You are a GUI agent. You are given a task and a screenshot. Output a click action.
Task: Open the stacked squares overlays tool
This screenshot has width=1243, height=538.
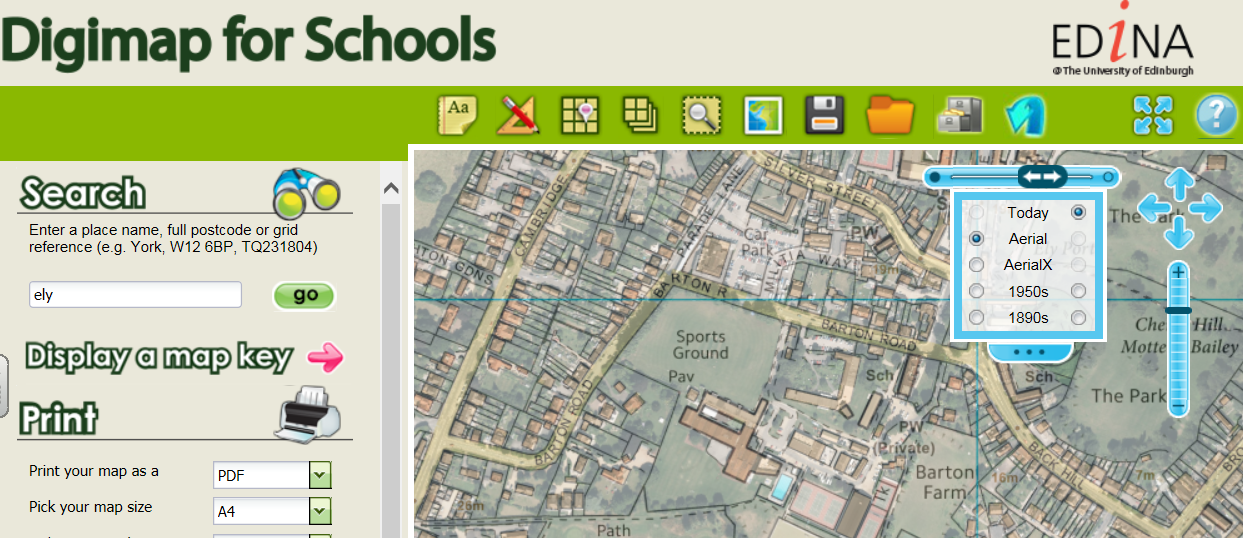point(639,114)
